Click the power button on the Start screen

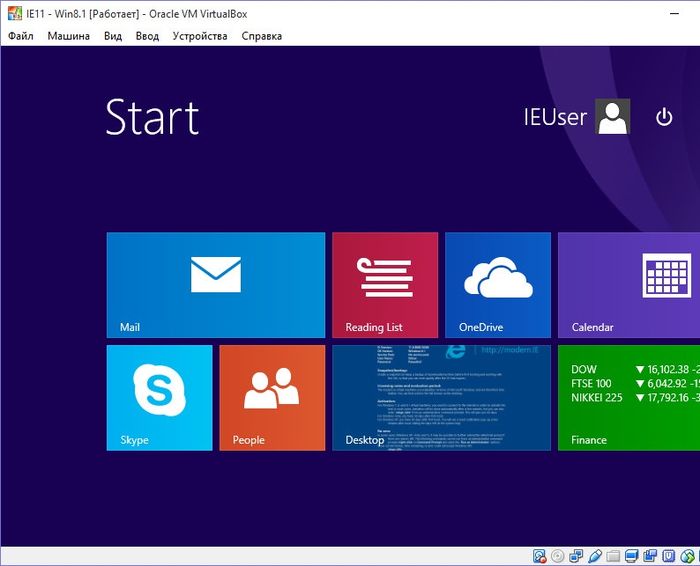664,117
